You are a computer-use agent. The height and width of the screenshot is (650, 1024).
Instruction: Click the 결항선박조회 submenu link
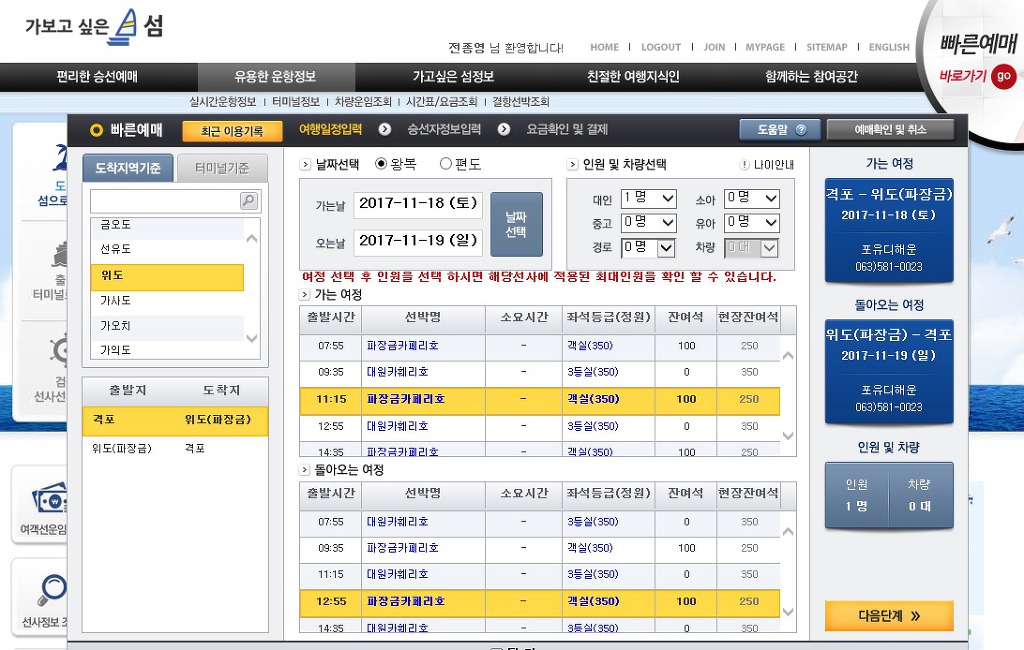pos(520,102)
